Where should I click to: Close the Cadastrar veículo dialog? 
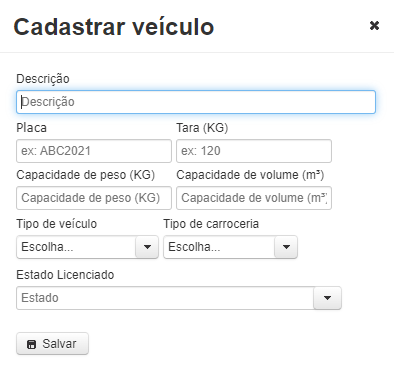pyautogui.click(x=374, y=25)
